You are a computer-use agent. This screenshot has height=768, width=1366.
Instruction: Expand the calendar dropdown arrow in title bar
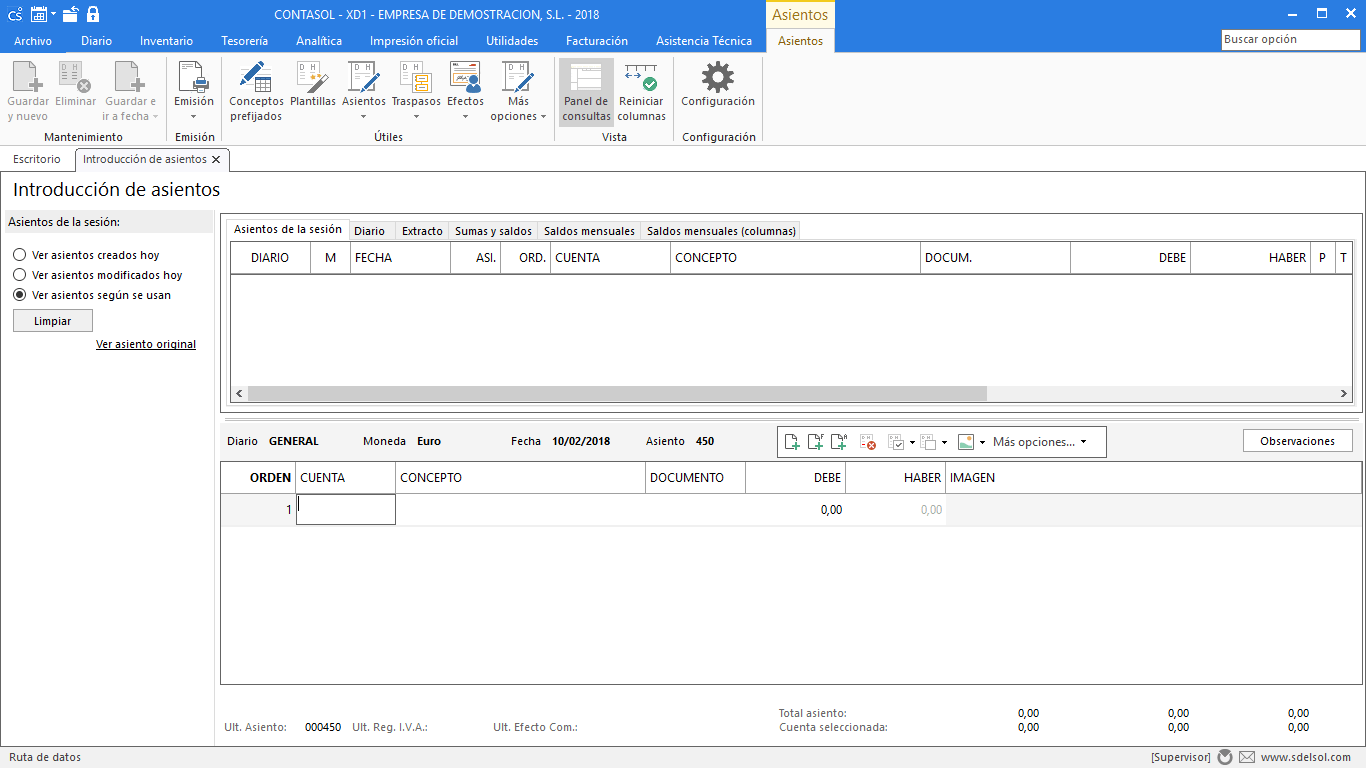pyautogui.click(x=53, y=15)
